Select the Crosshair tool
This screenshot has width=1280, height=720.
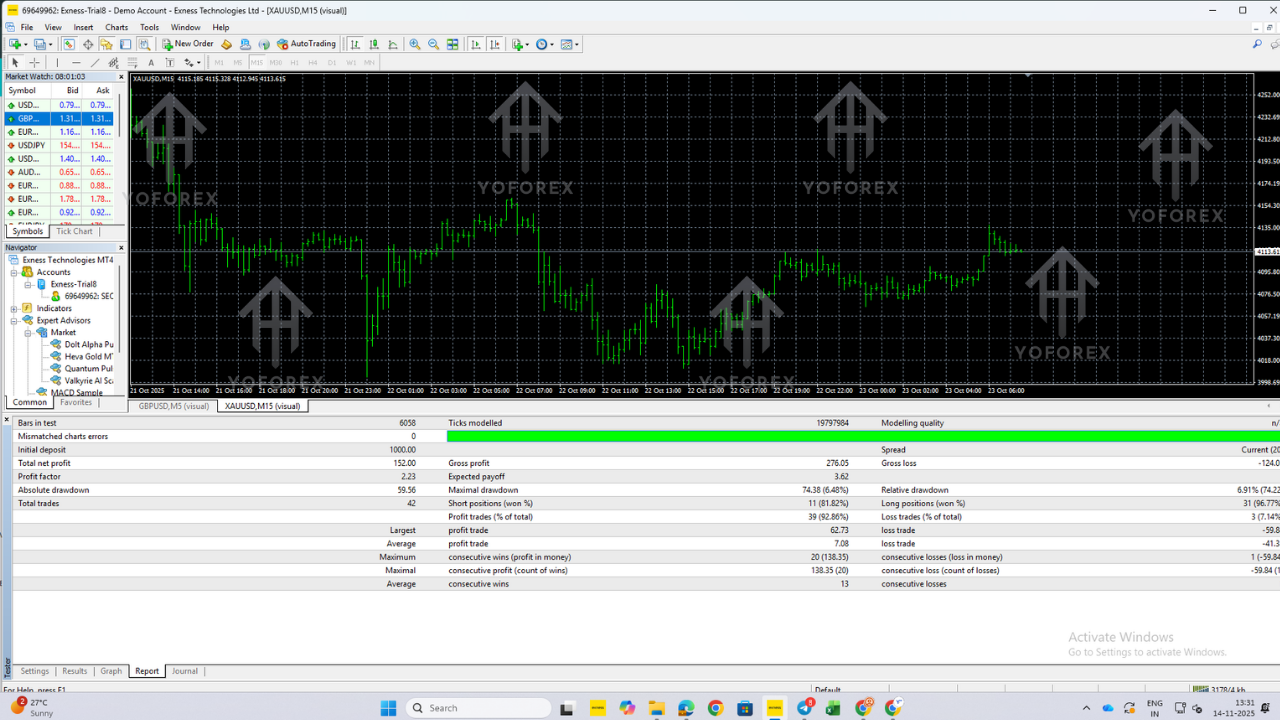click(34, 63)
